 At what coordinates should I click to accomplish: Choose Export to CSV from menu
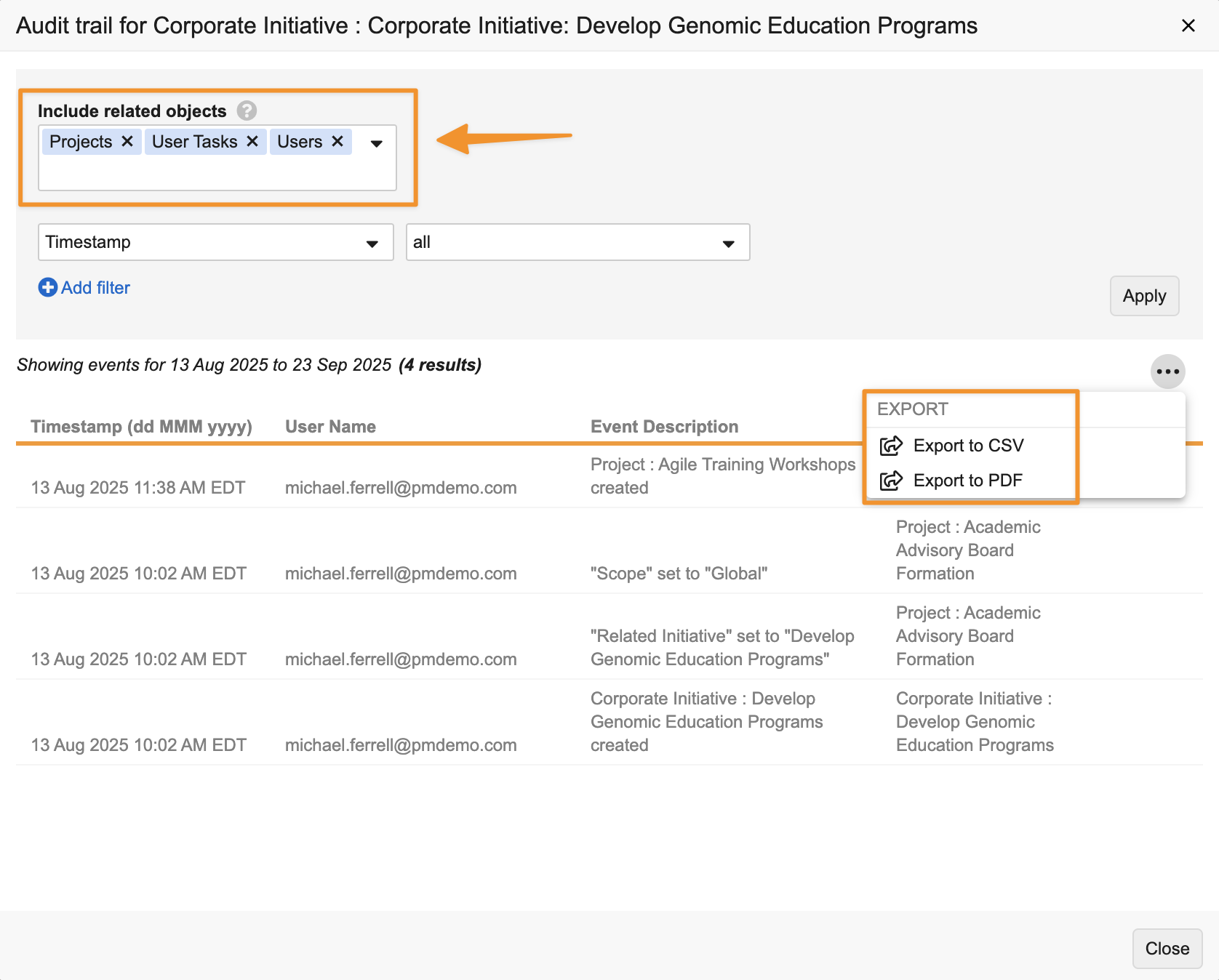968,446
